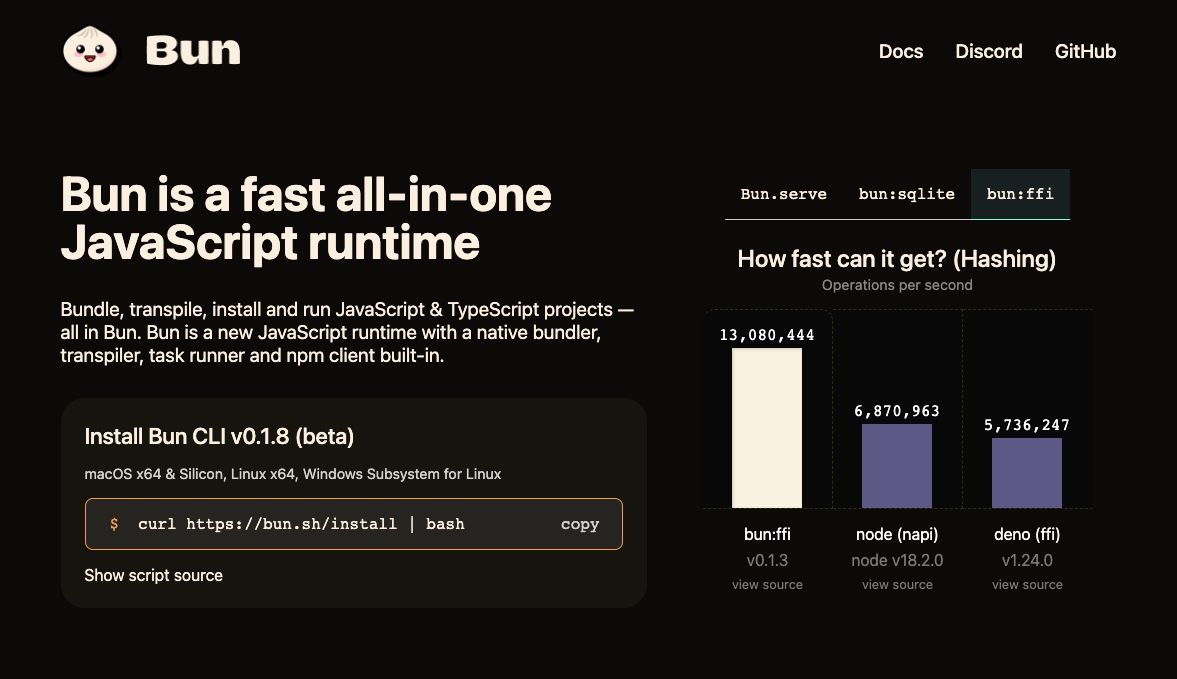Click the v0.1.3 version label

point(767,560)
